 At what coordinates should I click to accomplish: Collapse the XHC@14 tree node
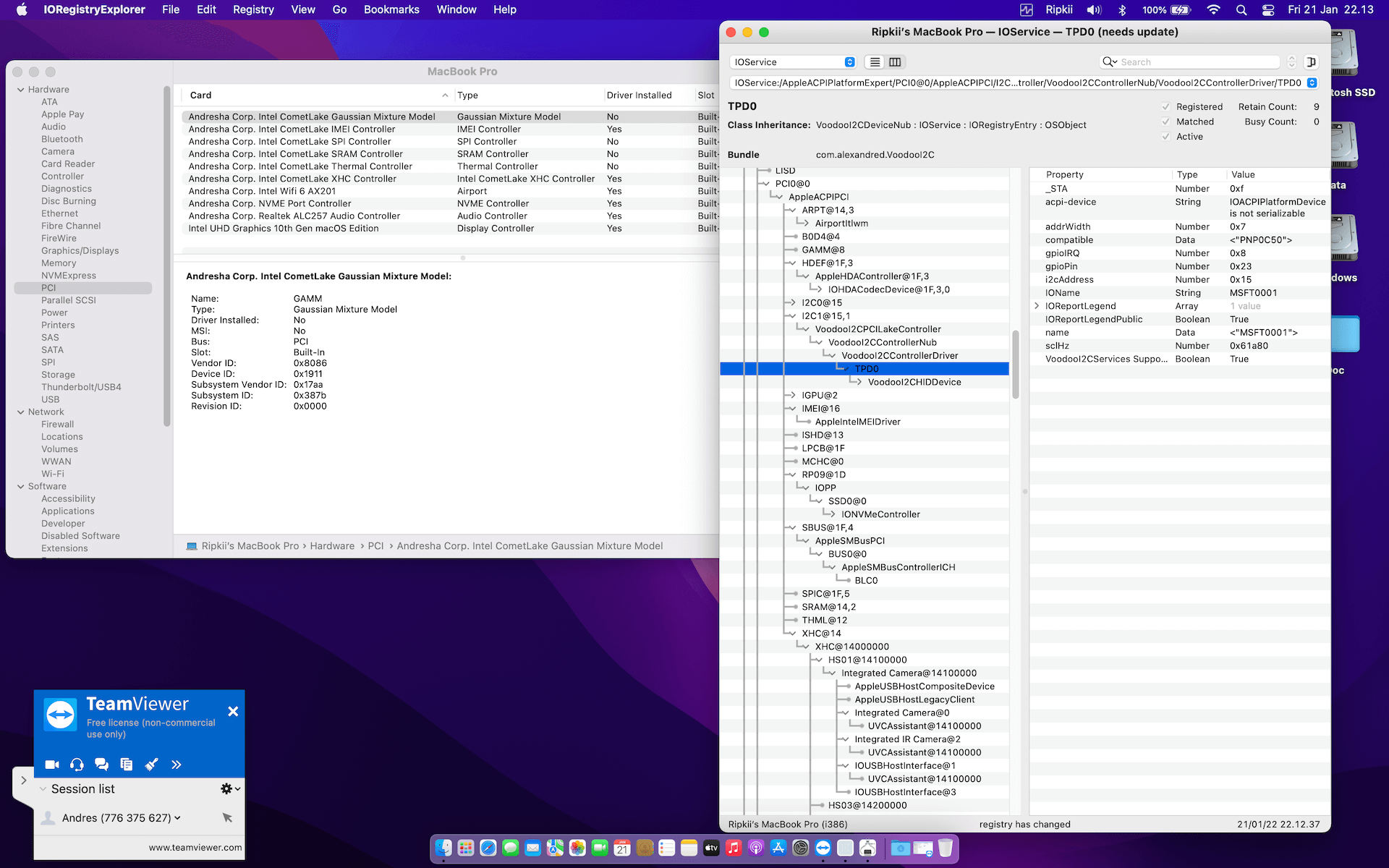791,634
